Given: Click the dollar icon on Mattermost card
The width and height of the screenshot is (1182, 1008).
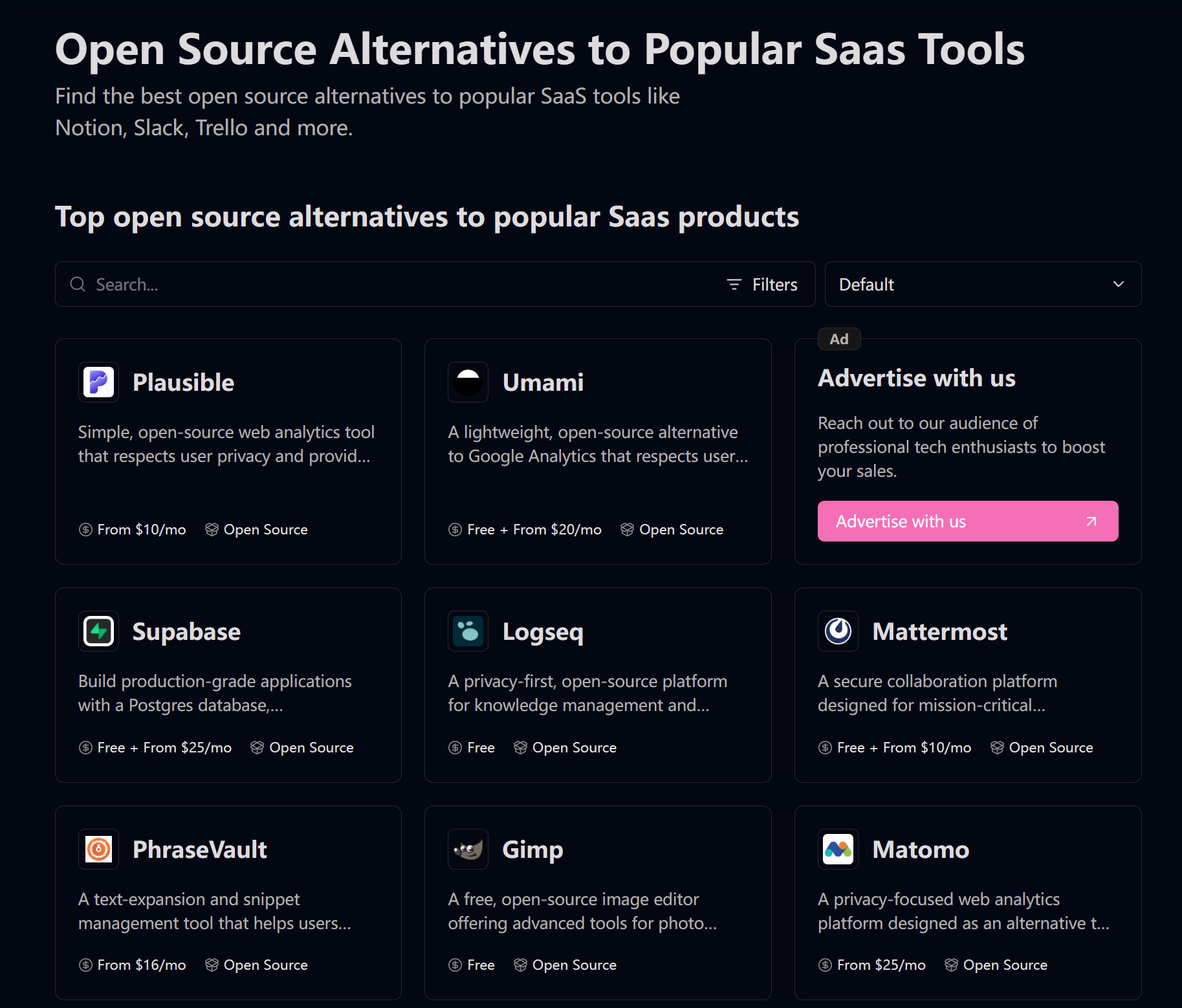Looking at the screenshot, I should (825, 748).
